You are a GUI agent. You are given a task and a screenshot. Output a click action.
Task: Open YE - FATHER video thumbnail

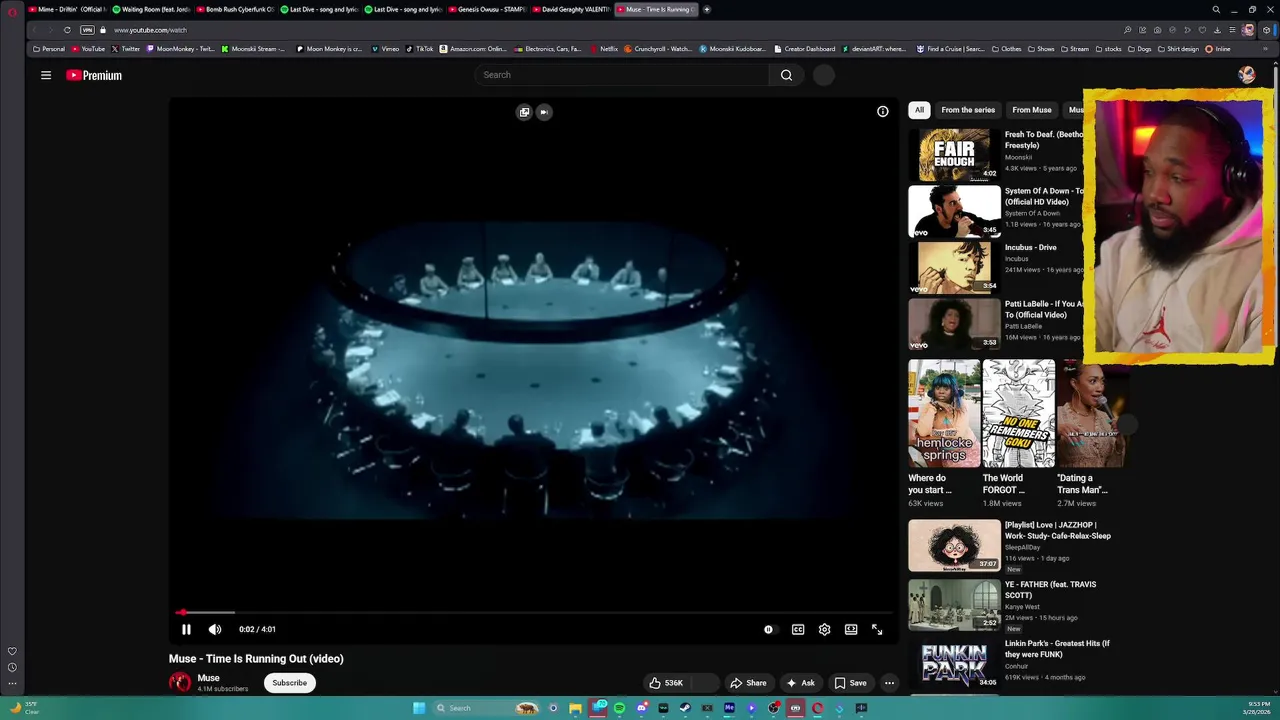pos(954,604)
